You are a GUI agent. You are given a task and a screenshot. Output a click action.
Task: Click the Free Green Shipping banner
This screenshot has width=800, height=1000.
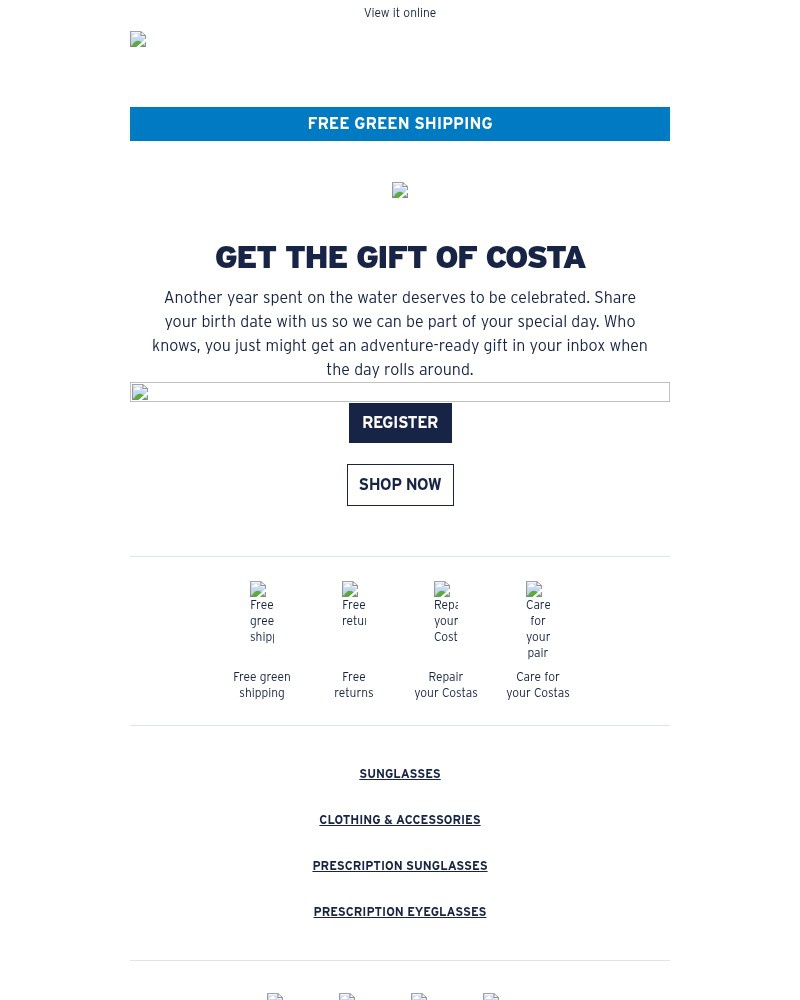click(x=400, y=124)
